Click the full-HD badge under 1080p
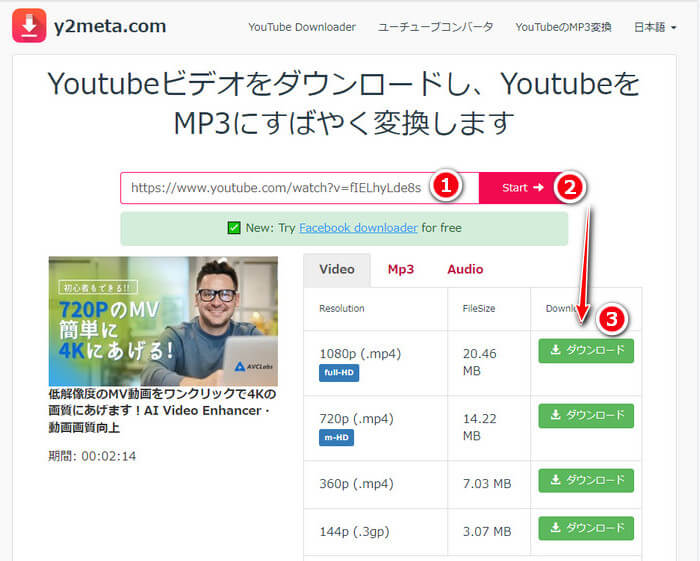 pos(339,373)
